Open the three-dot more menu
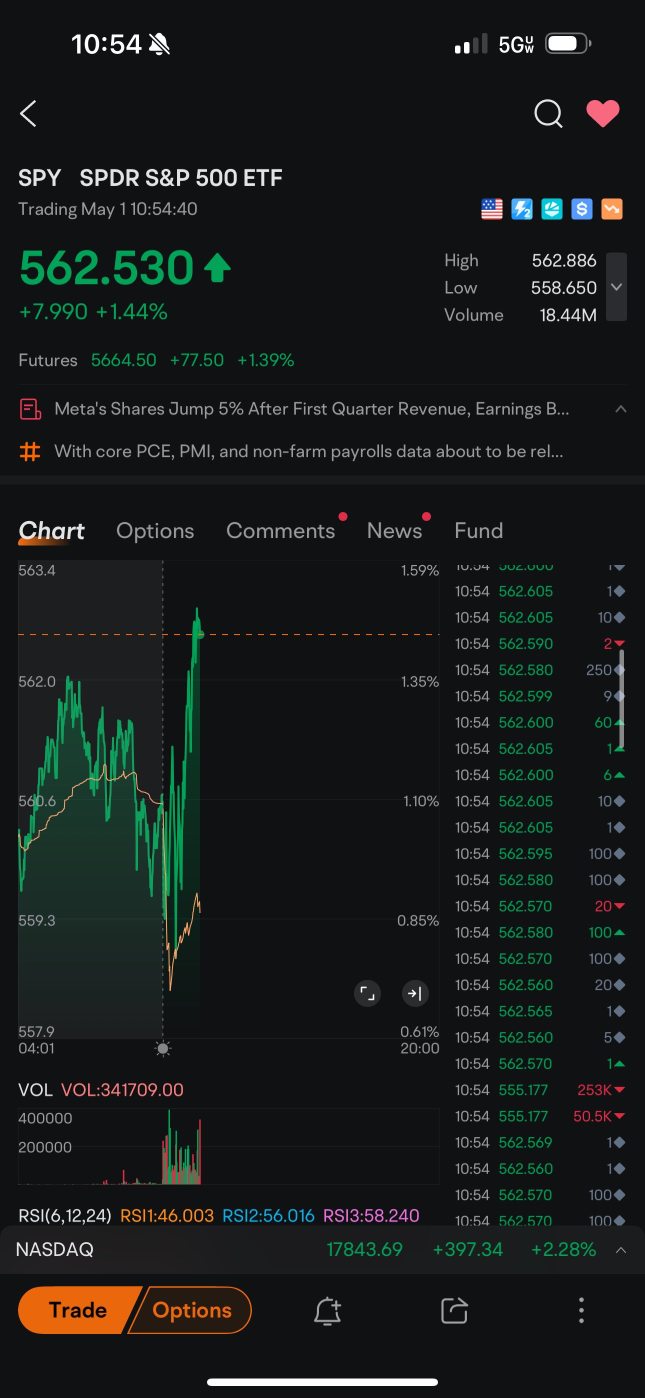The width and height of the screenshot is (645, 1398). [581, 1311]
